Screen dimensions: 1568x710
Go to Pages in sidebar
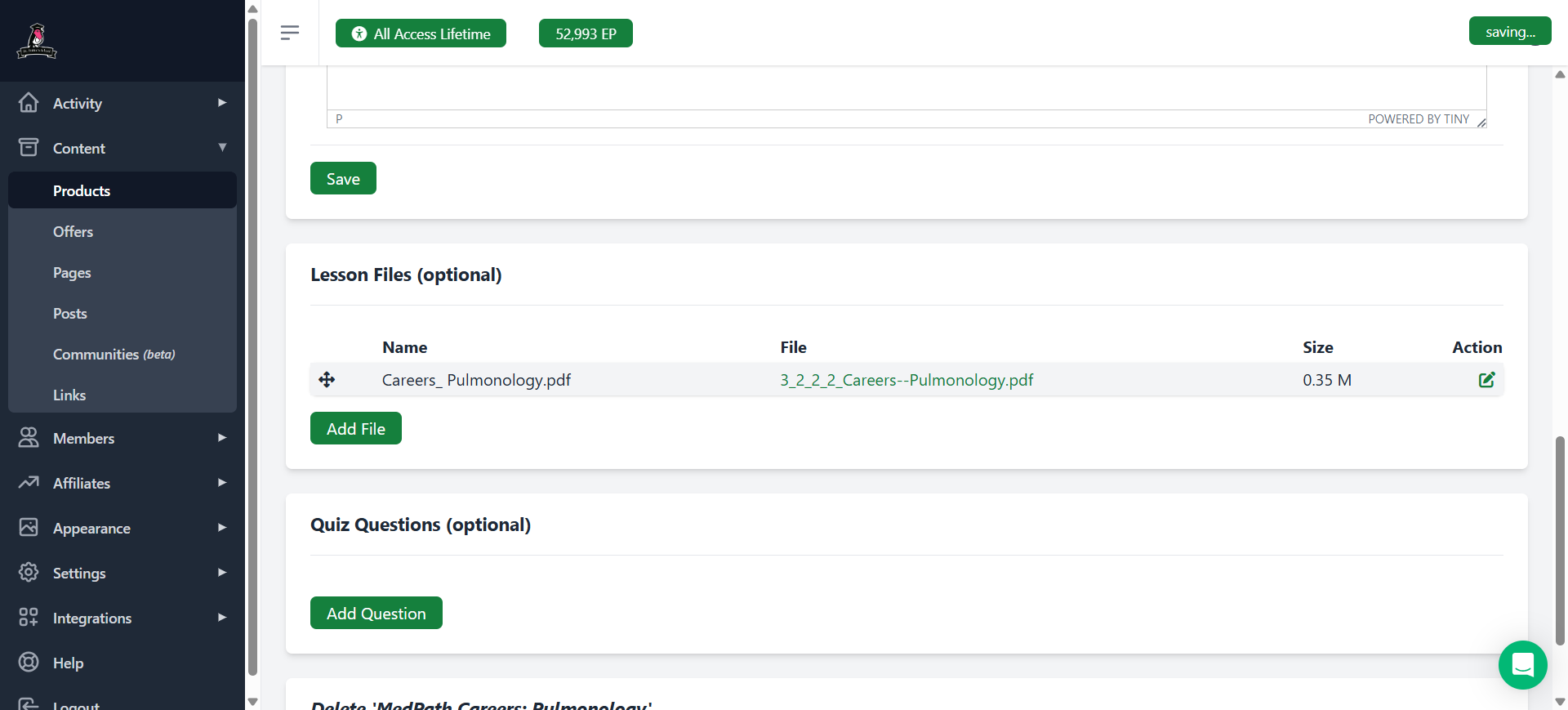tap(72, 273)
